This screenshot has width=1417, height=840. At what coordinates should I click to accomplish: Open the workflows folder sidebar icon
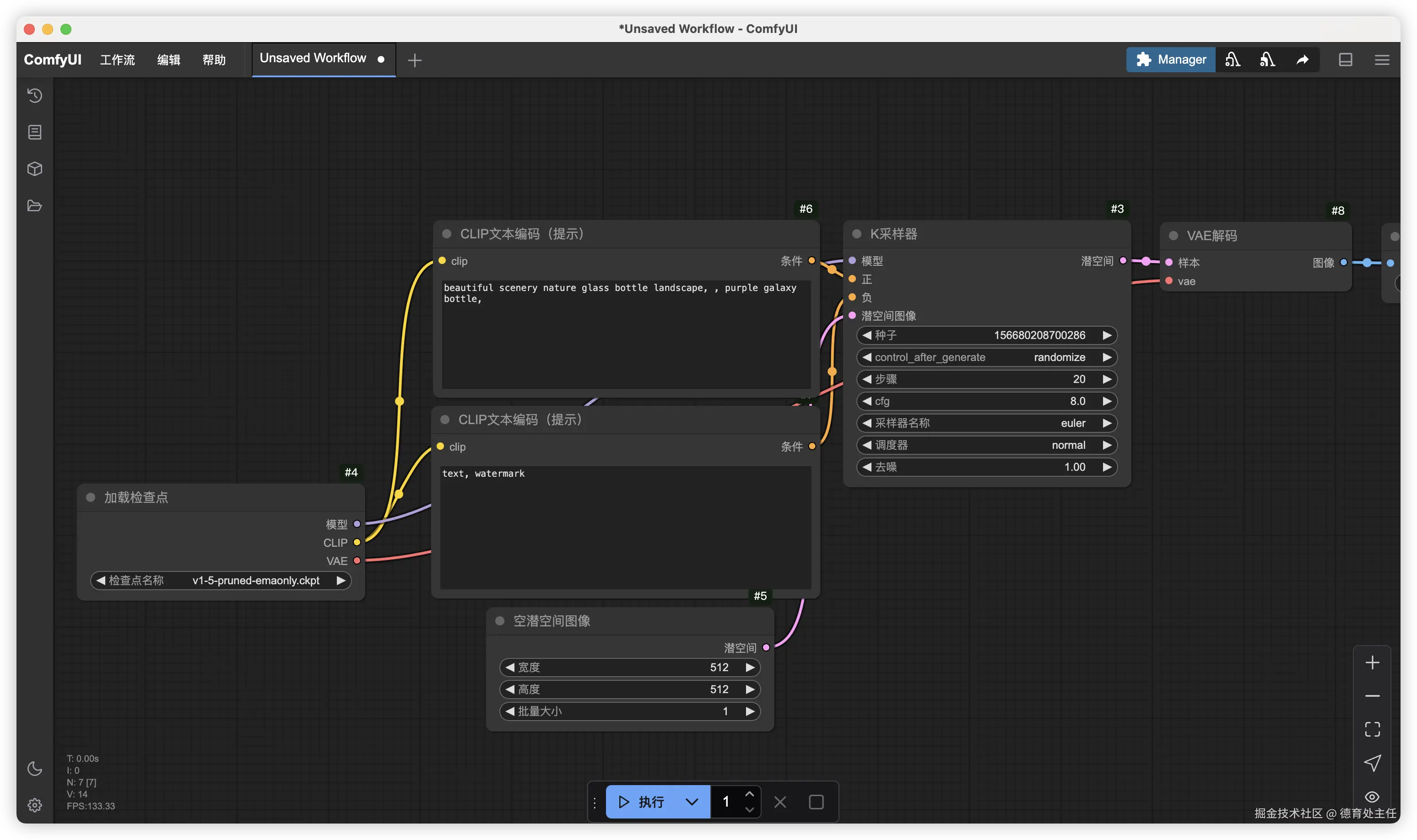34,205
